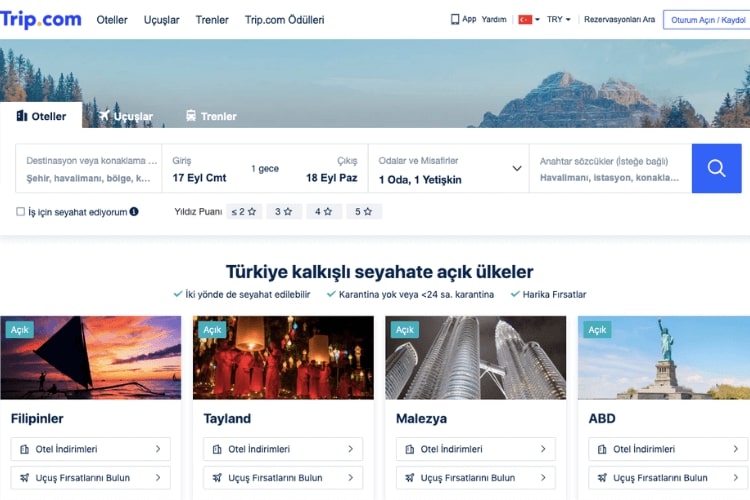This screenshot has height=500, width=750.
Task: Click the Malezya country heading
Action: click(421, 419)
